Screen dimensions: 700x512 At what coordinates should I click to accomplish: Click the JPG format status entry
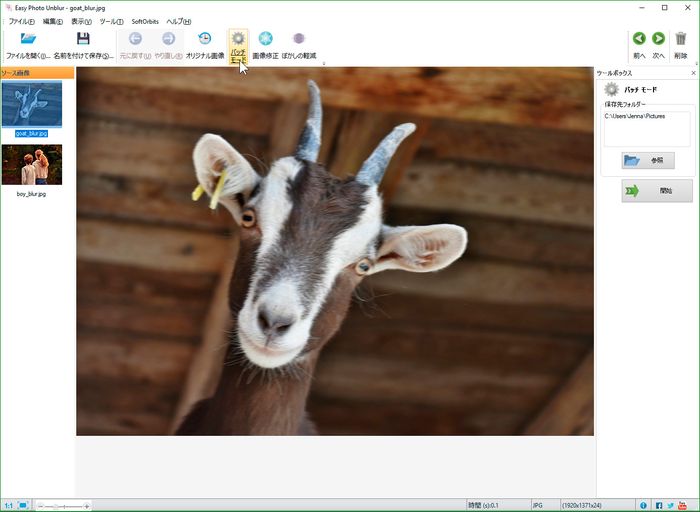point(538,505)
